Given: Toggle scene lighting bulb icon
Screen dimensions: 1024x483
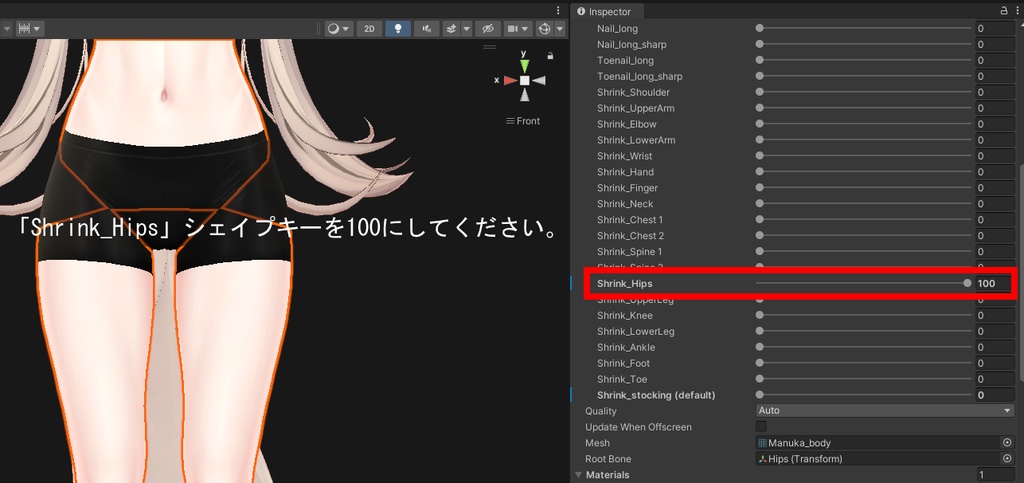Looking at the screenshot, I should [398, 29].
